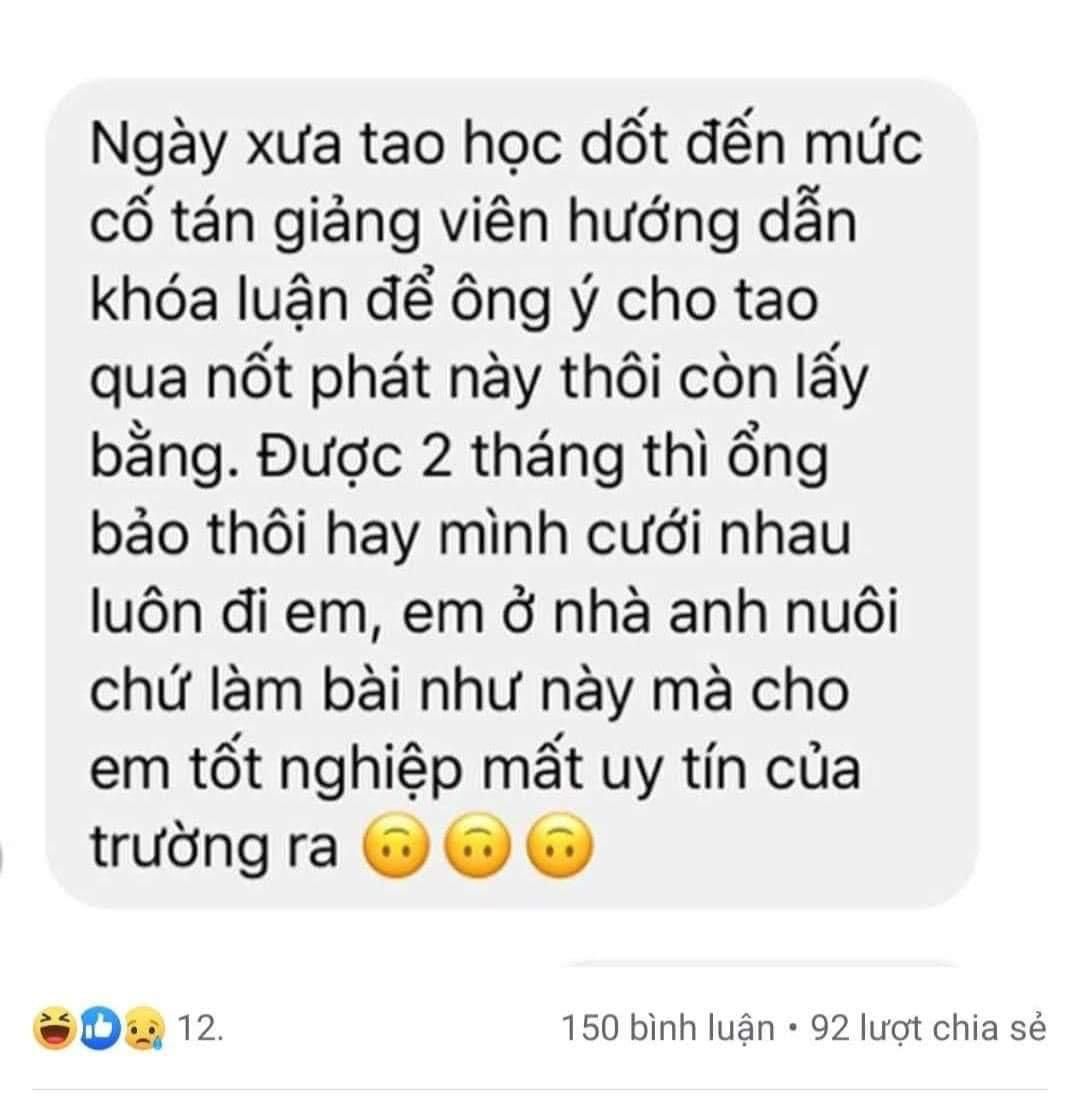Screen dimensions: 1080x1098
Task: Click the text 'Được 2 tháng thì ổng'
Action: click(x=543, y=457)
